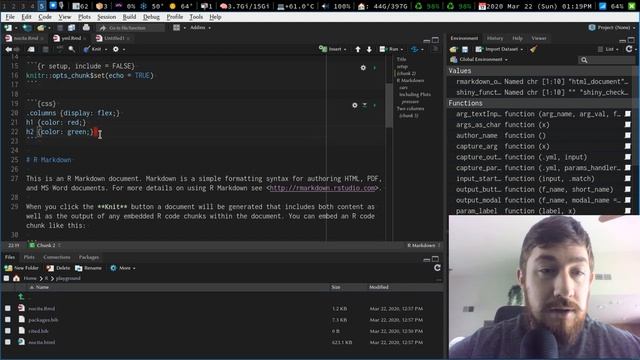Image resolution: width=640 pixels, height=360 pixels.
Task: Tick the checkbox beside packages.bib
Action: click(x=8, y=320)
